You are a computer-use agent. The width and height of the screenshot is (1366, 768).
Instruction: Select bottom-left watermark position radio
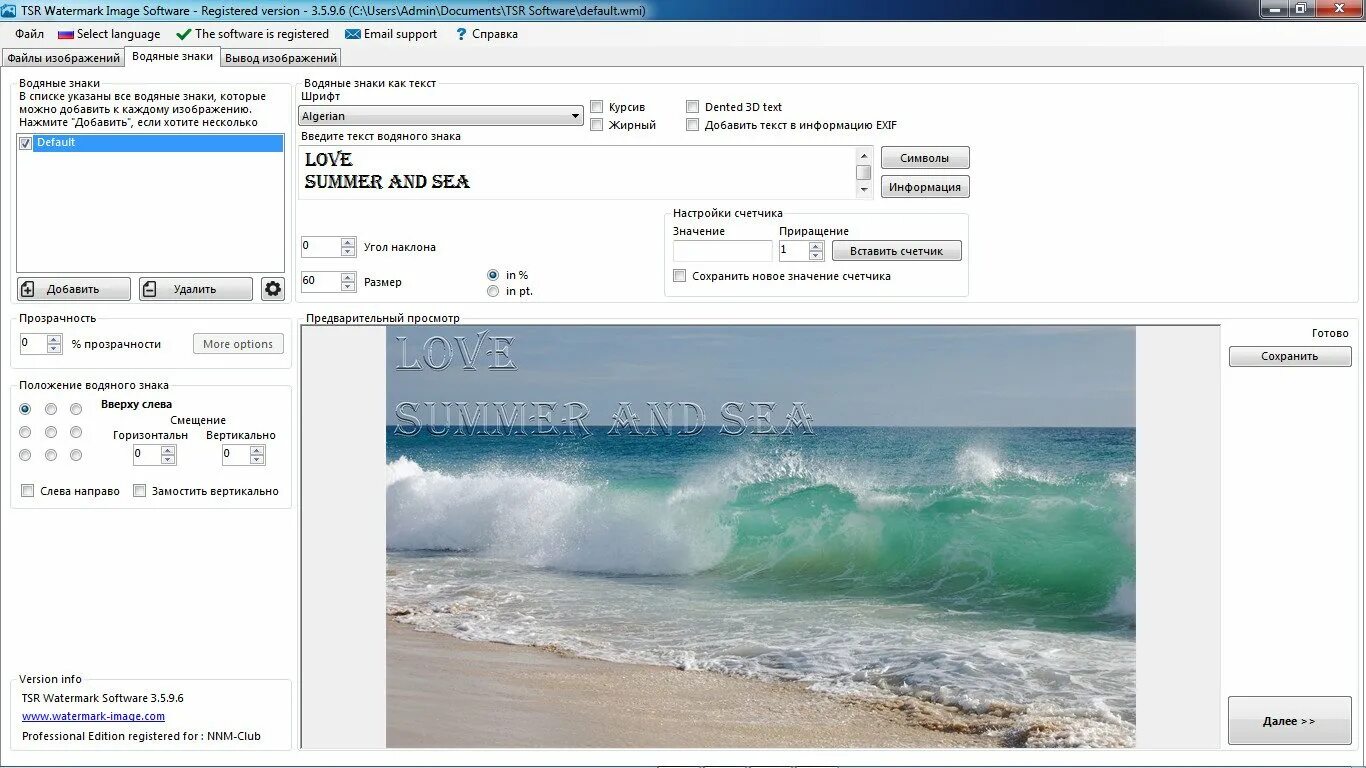25,455
